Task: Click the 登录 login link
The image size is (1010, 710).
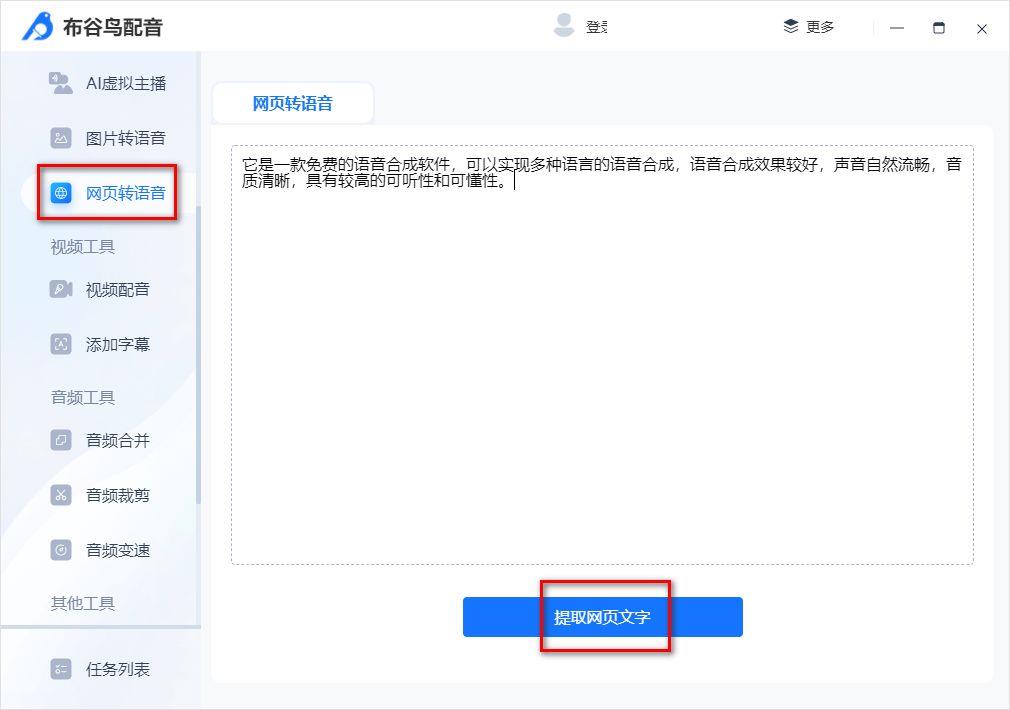Action: pos(597,28)
